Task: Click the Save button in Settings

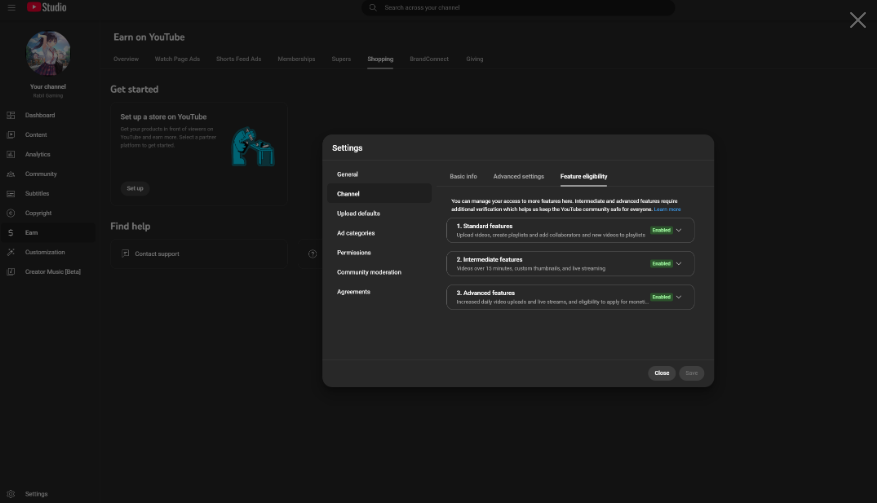Action: click(x=691, y=373)
